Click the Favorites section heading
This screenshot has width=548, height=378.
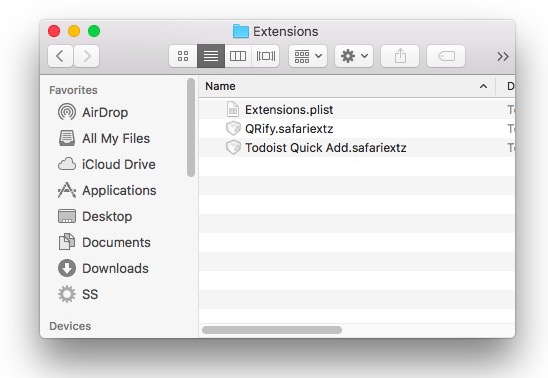(x=73, y=90)
